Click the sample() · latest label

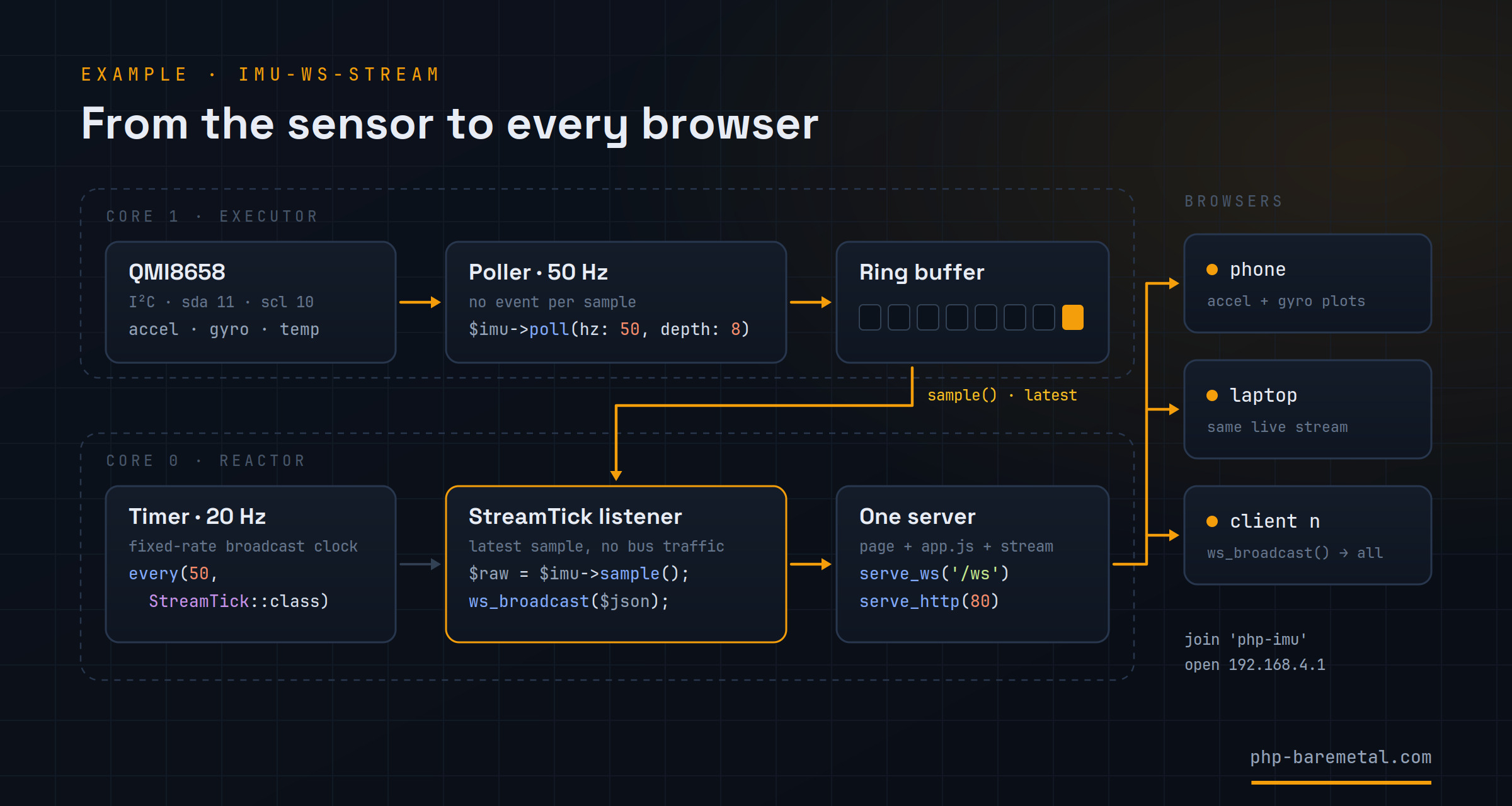pyautogui.click(x=1002, y=395)
